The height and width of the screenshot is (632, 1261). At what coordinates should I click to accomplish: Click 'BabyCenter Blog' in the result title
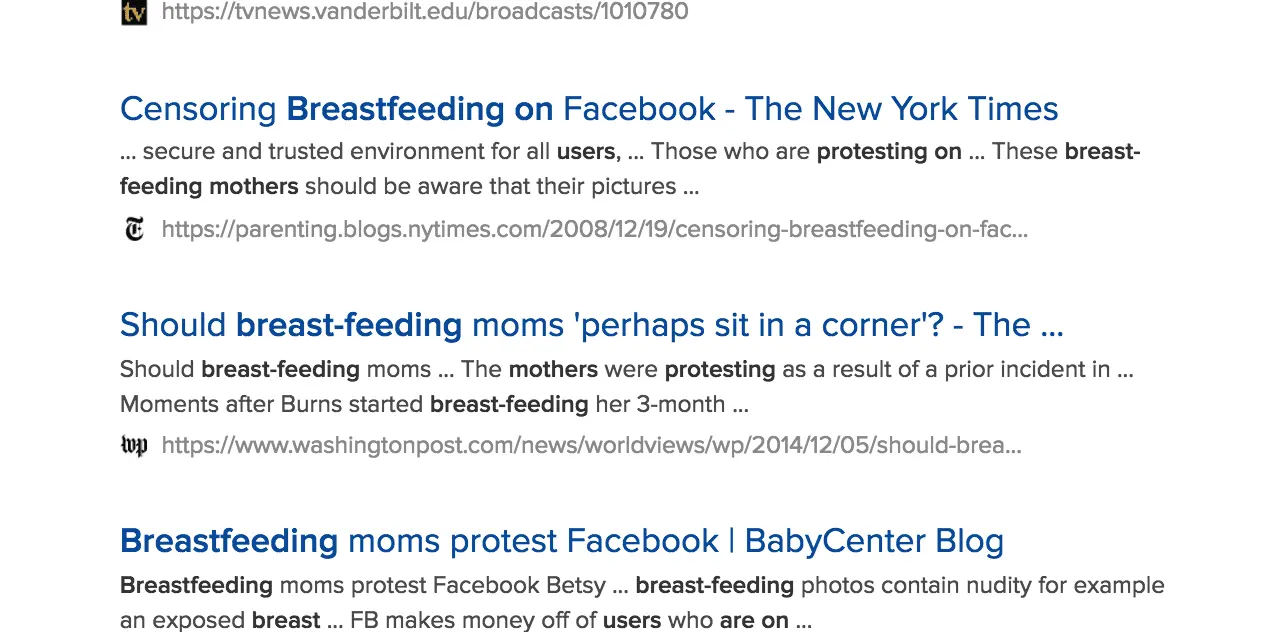coord(874,541)
